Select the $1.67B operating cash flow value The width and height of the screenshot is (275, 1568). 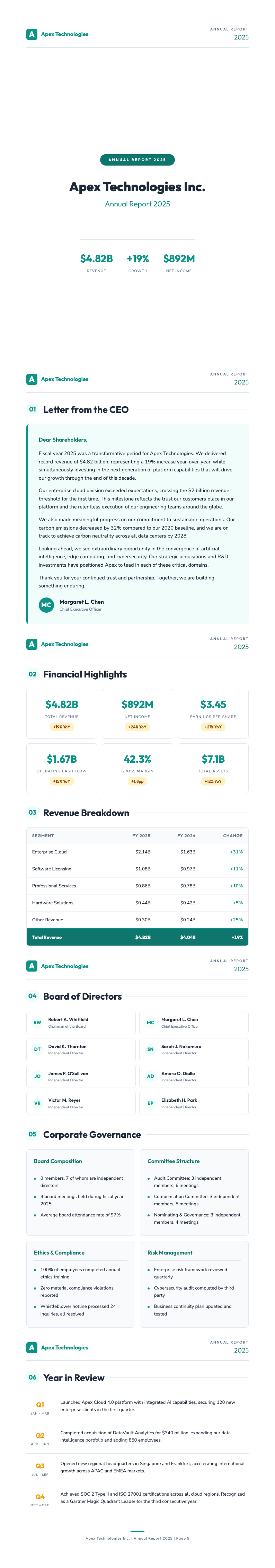point(61,759)
